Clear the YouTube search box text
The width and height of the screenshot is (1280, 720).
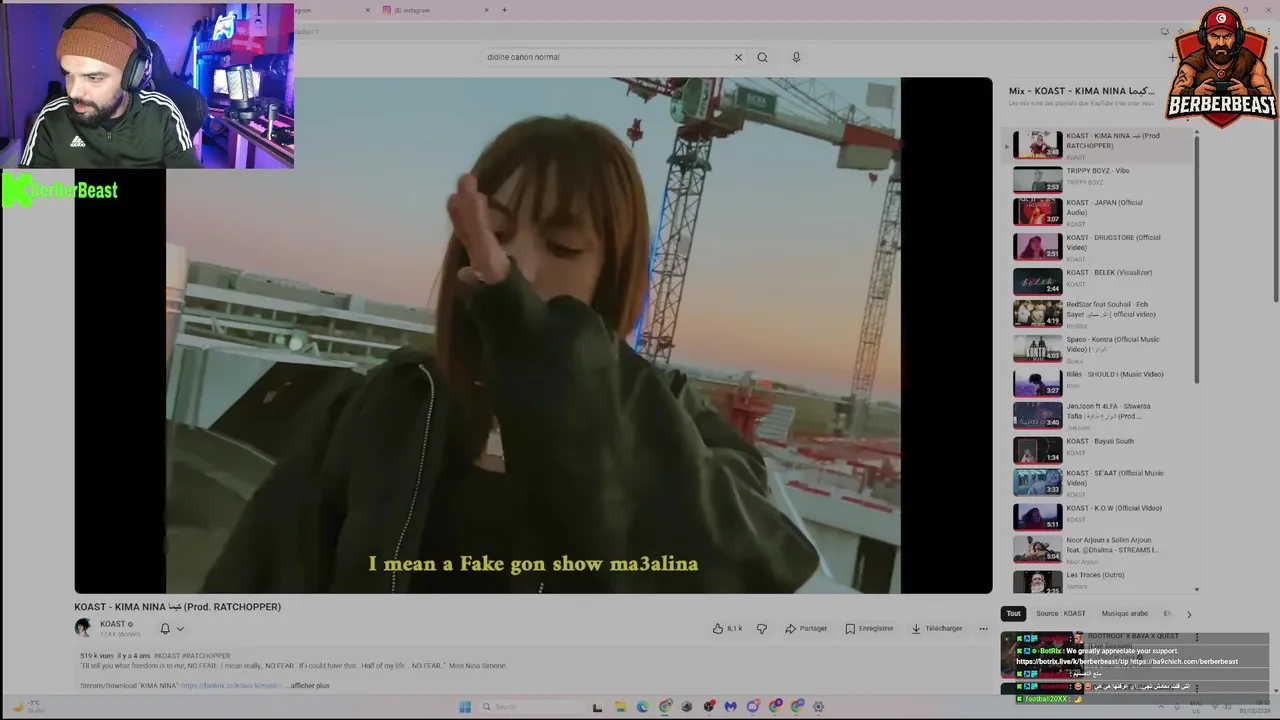(x=738, y=57)
